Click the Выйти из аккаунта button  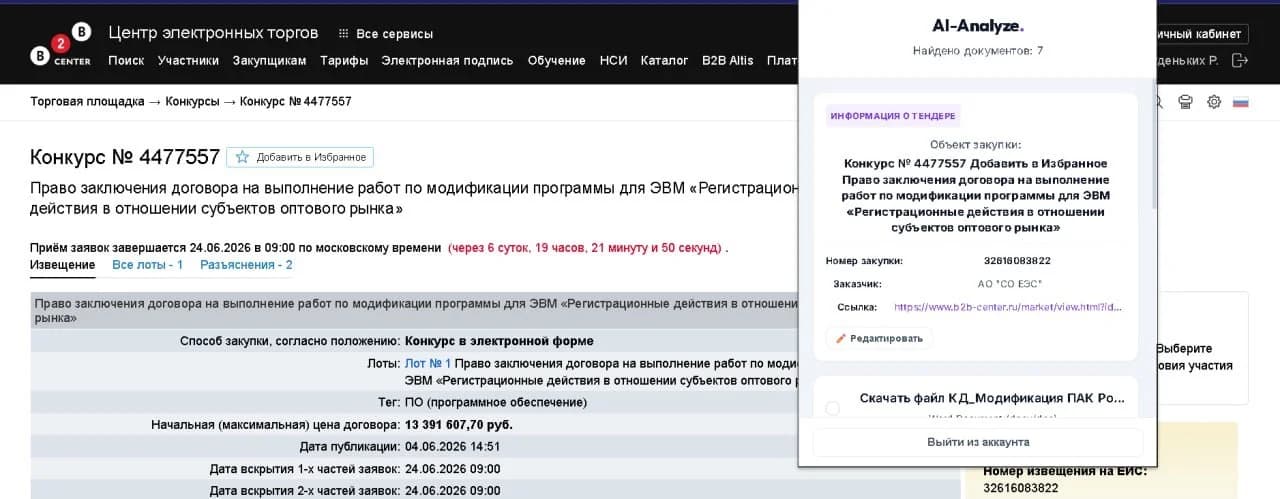(x=978, y=442)
